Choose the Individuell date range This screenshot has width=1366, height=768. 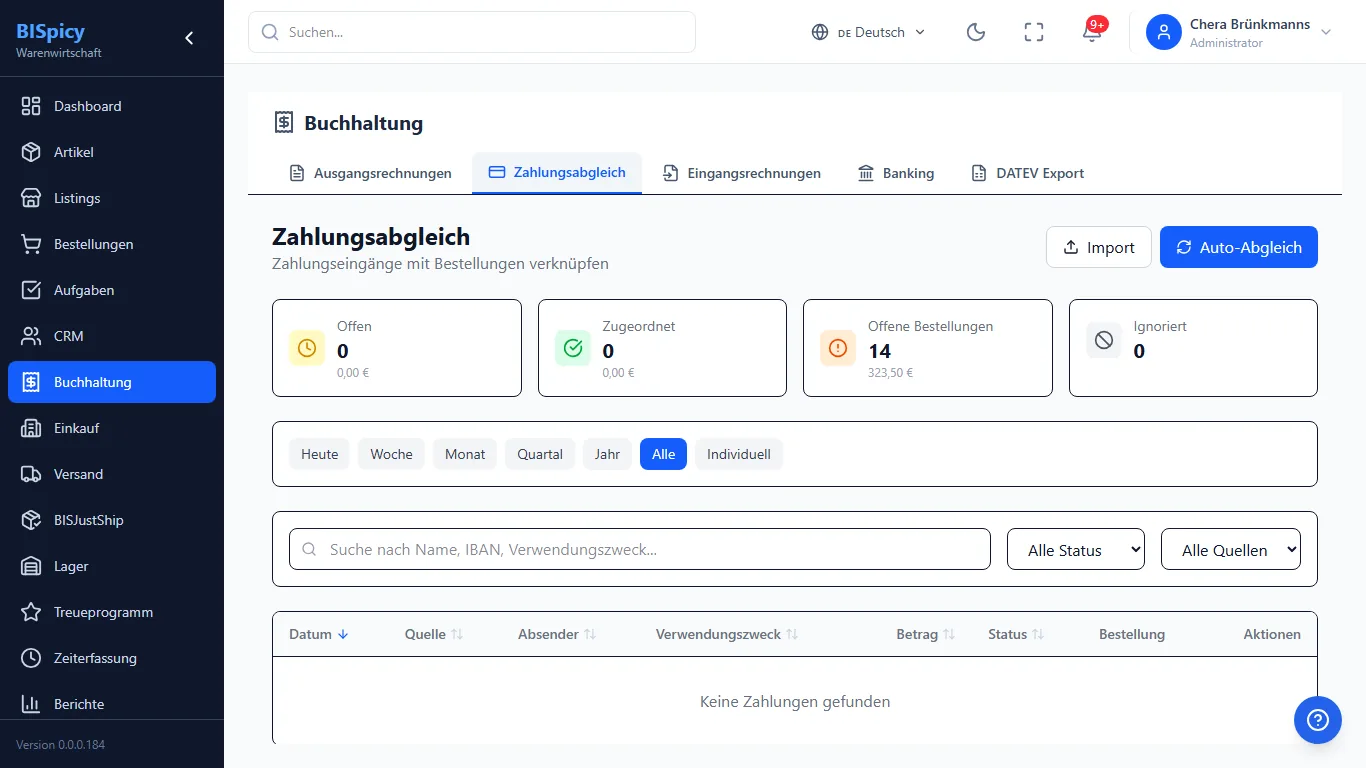[739, 454]
